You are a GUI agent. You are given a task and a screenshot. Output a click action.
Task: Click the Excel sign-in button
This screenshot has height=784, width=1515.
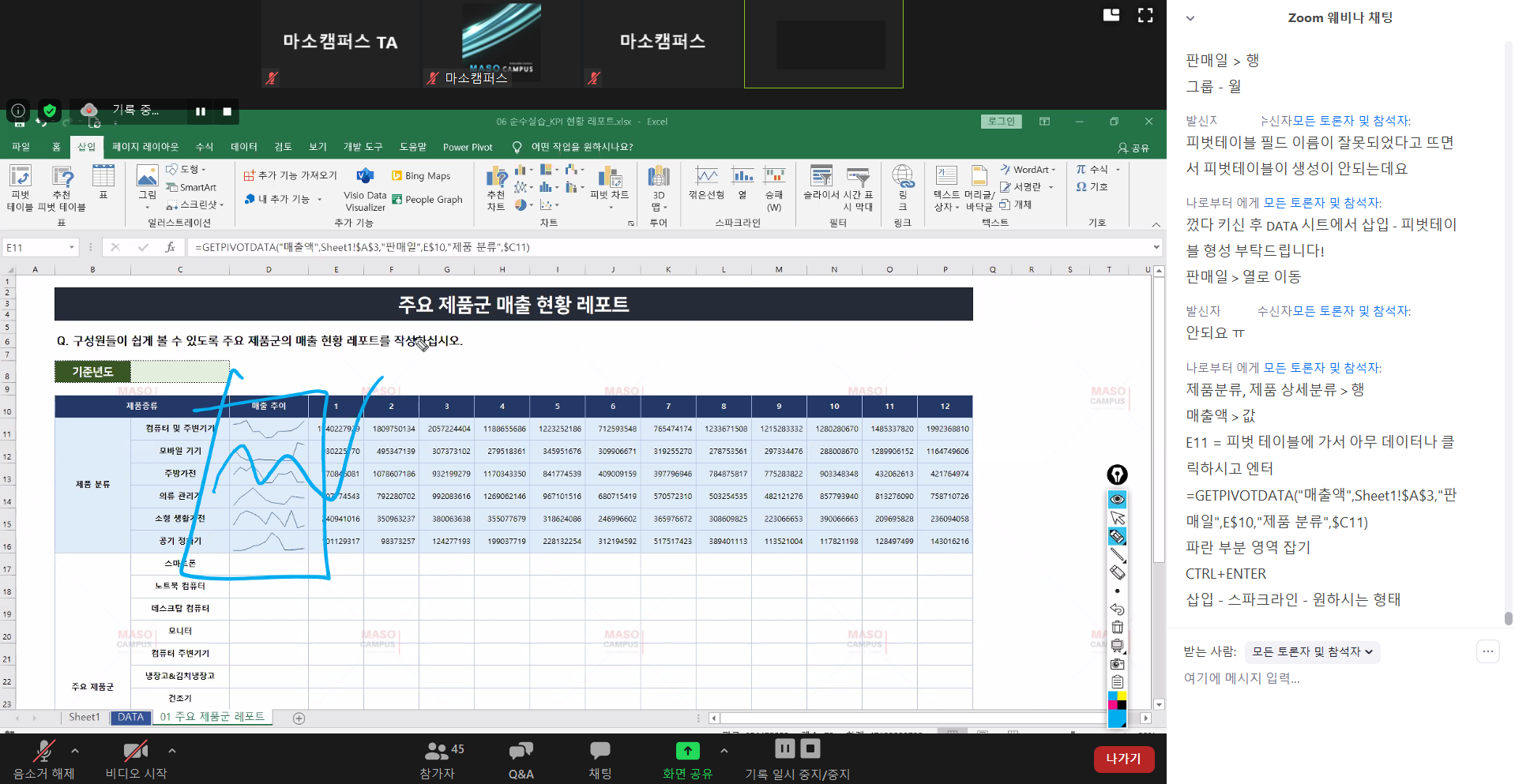pos(1001,122)
